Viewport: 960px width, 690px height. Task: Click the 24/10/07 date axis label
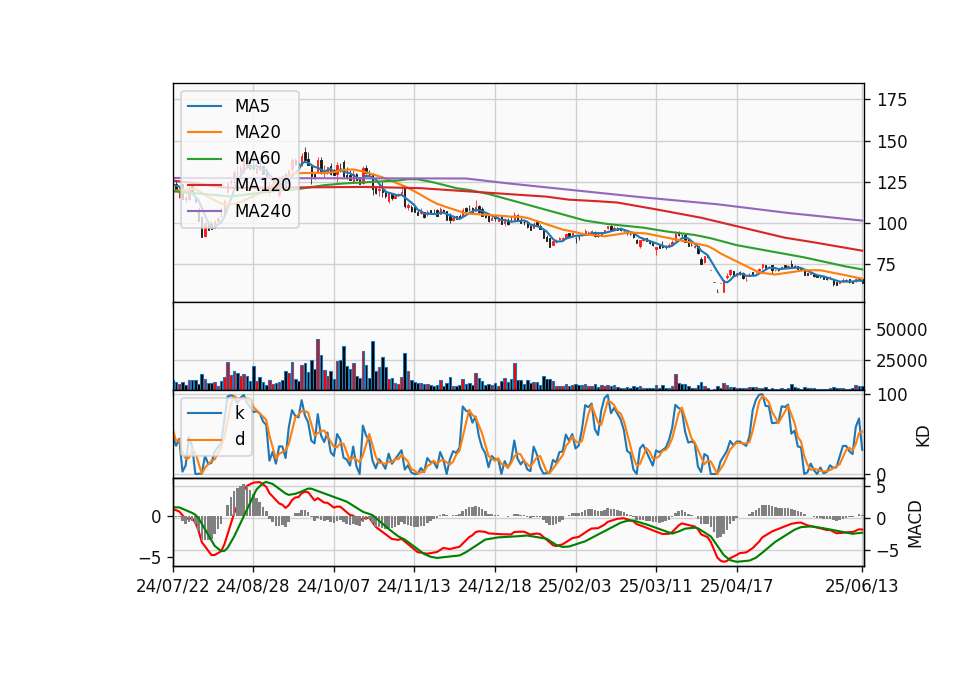[x=334, y=586]
